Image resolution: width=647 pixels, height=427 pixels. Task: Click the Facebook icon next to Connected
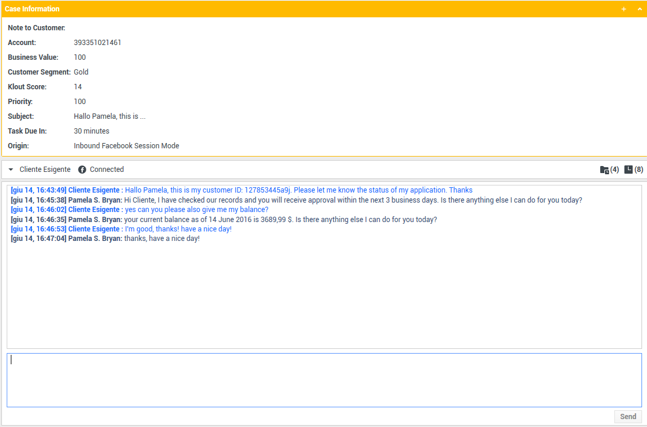coord(82,170)
